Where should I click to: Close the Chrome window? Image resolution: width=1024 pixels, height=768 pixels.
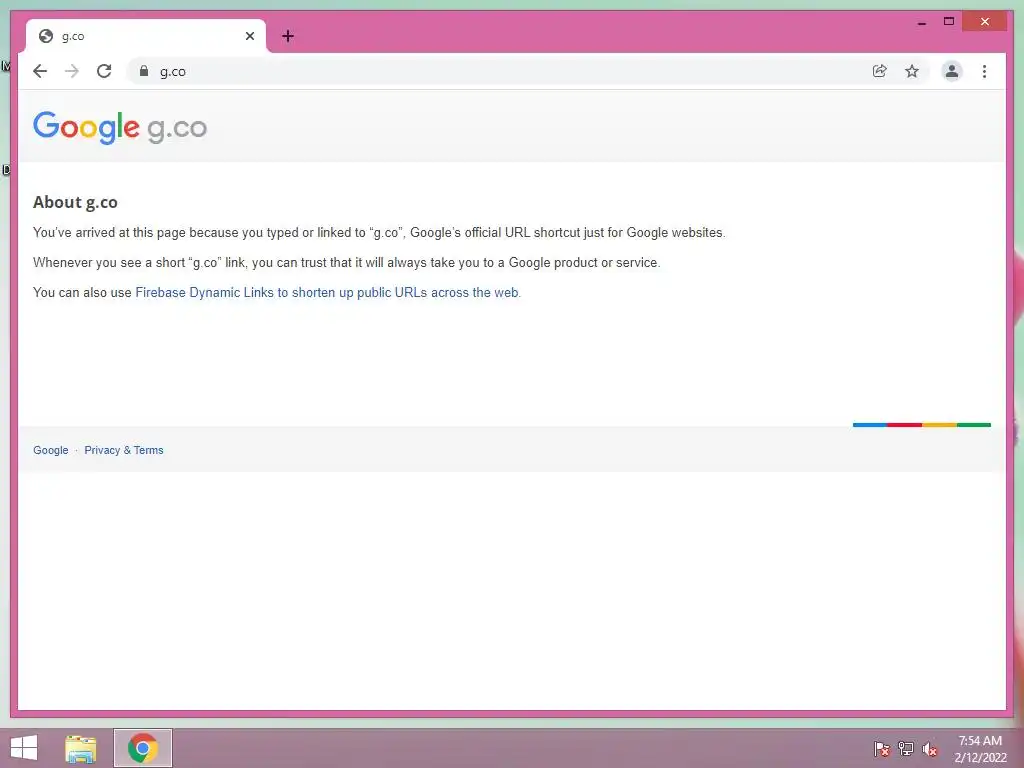click(x=985, y=22)
